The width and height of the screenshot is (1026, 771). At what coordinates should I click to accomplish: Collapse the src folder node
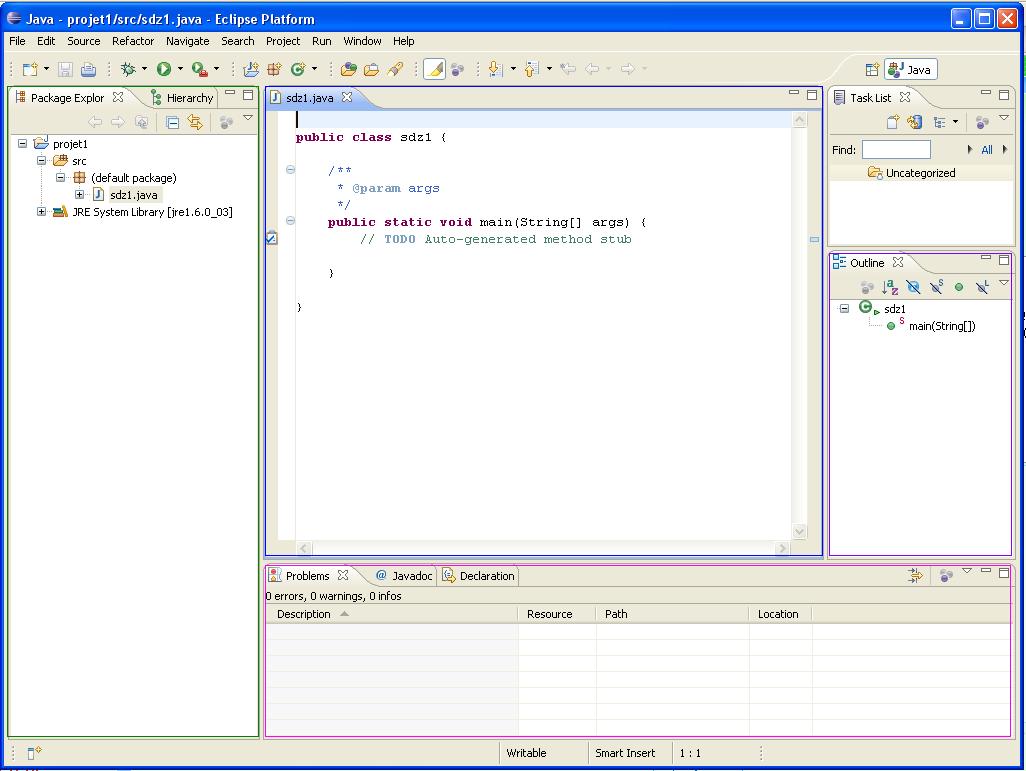coord(42,160)
